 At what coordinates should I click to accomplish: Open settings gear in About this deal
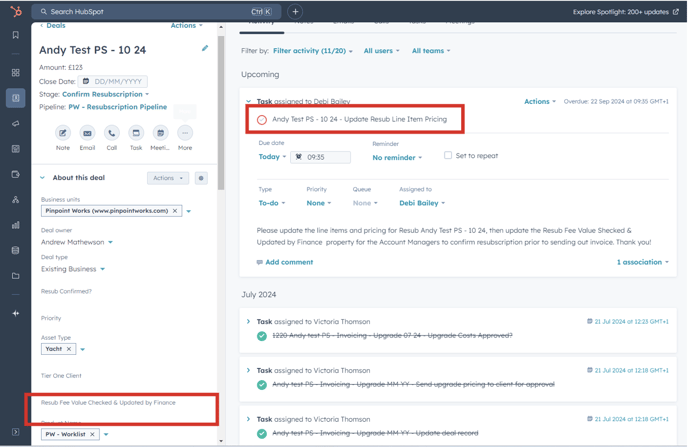click(x=201, y=178)
